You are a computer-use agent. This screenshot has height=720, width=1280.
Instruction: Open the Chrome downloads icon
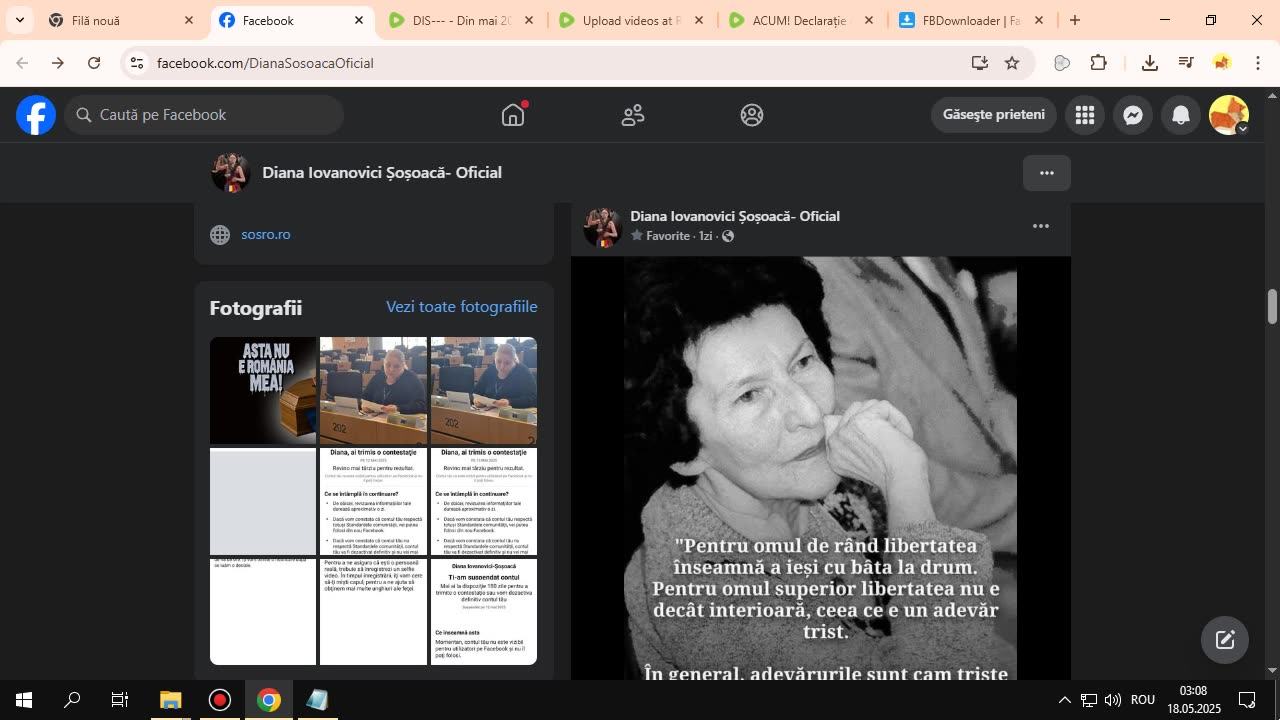click(1150, 63)
